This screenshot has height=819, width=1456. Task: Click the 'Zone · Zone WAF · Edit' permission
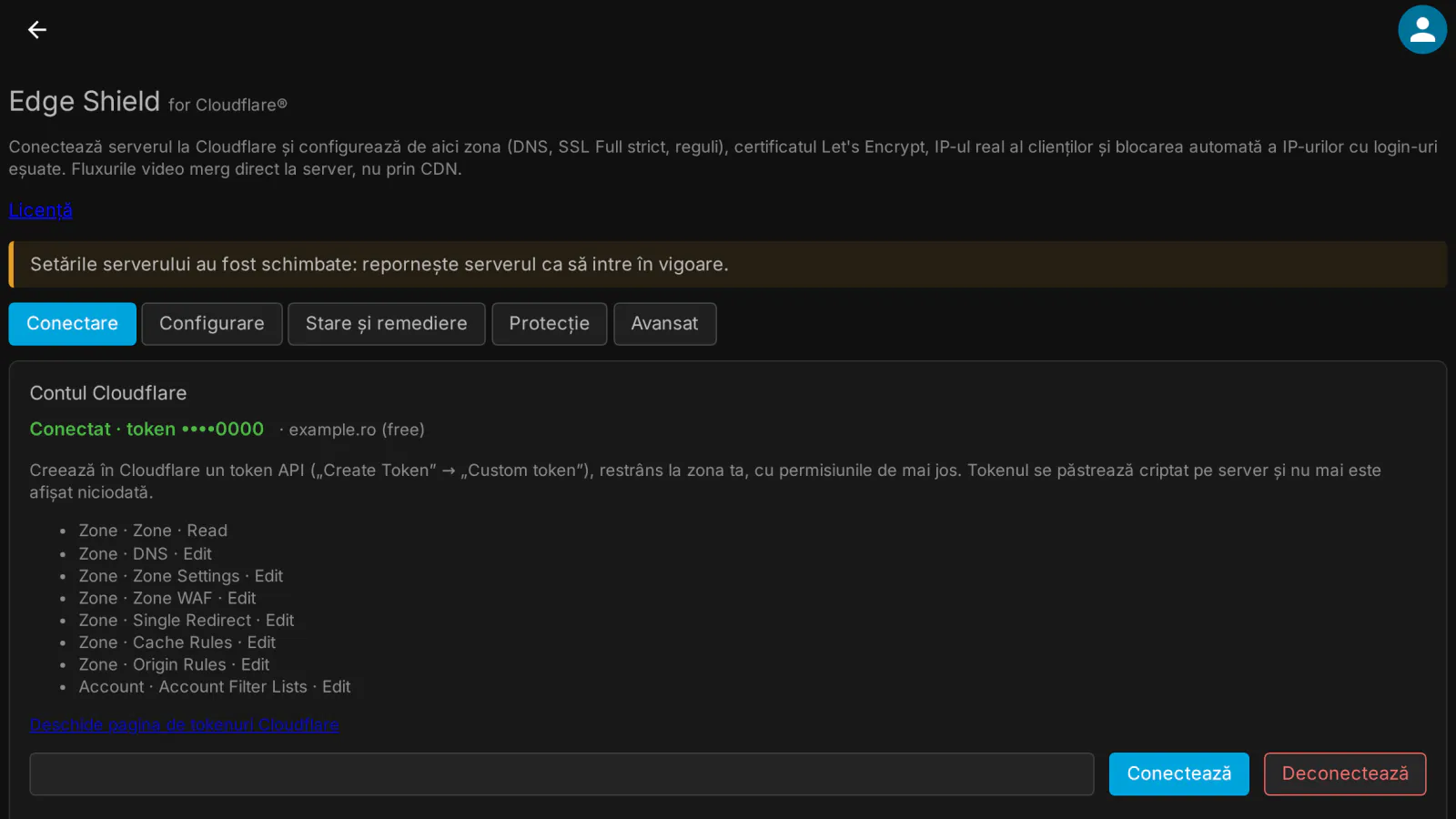167,598
